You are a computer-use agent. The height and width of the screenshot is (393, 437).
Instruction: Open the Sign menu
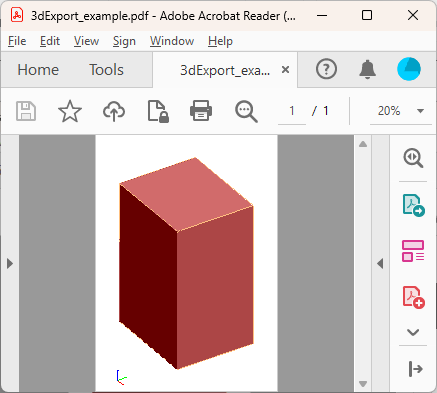click(124, 41)
